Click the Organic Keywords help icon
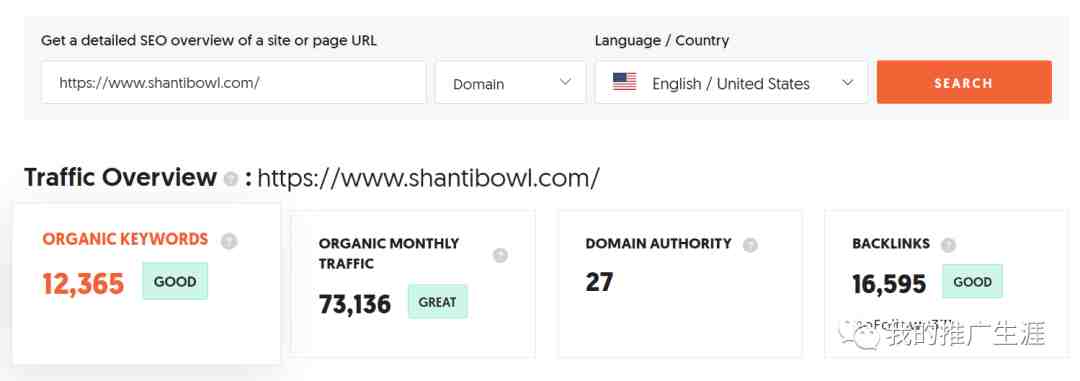The width and height of the screenshot is (1080, 381). (229, 241)
